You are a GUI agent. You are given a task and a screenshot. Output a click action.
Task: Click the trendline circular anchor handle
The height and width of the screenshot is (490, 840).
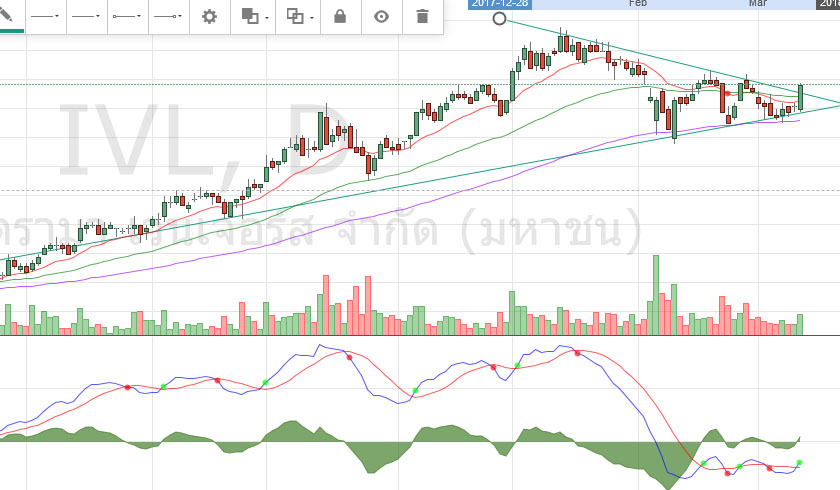[x=499, y=19]
